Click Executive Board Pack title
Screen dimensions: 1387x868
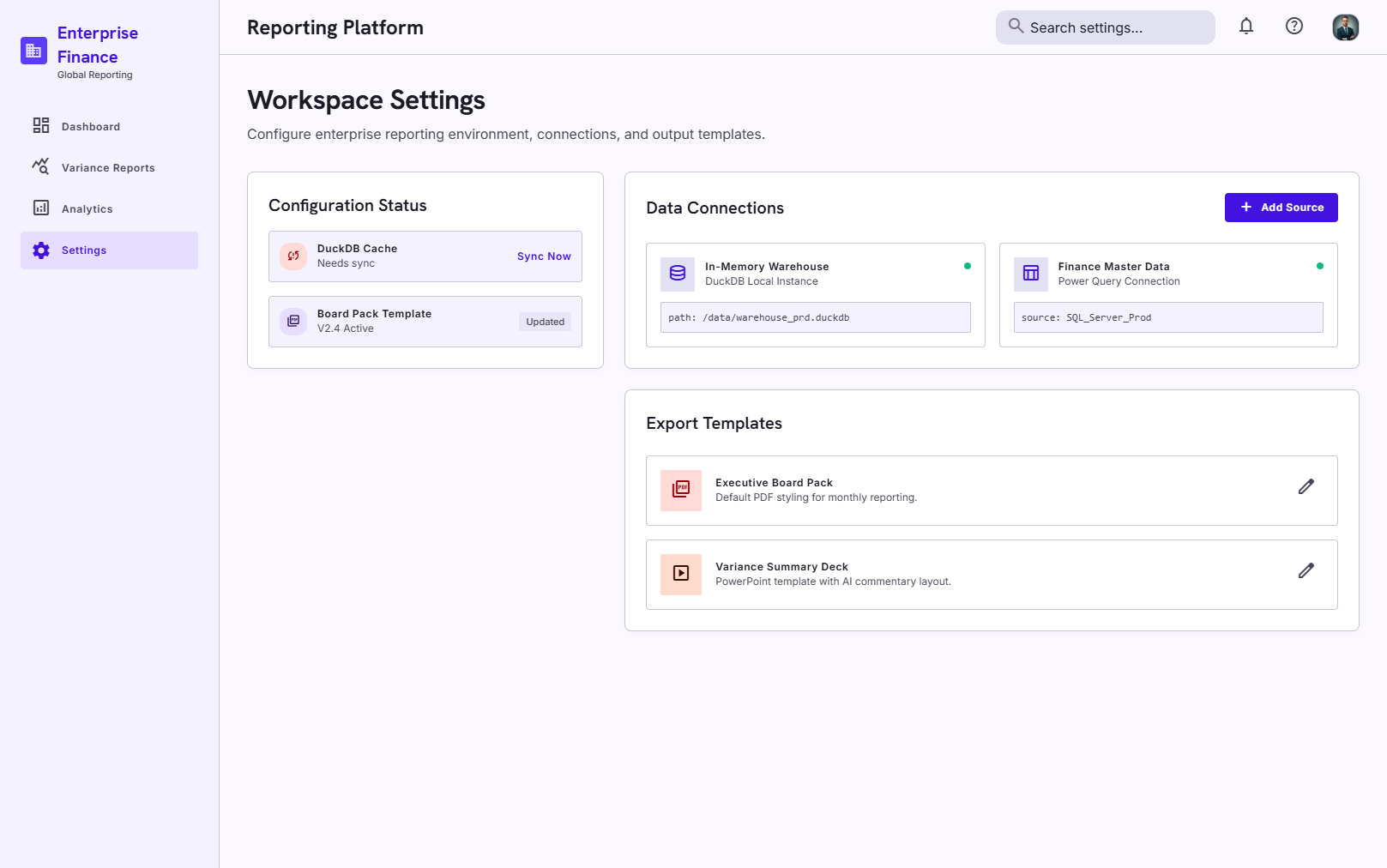tap(775, 483)
